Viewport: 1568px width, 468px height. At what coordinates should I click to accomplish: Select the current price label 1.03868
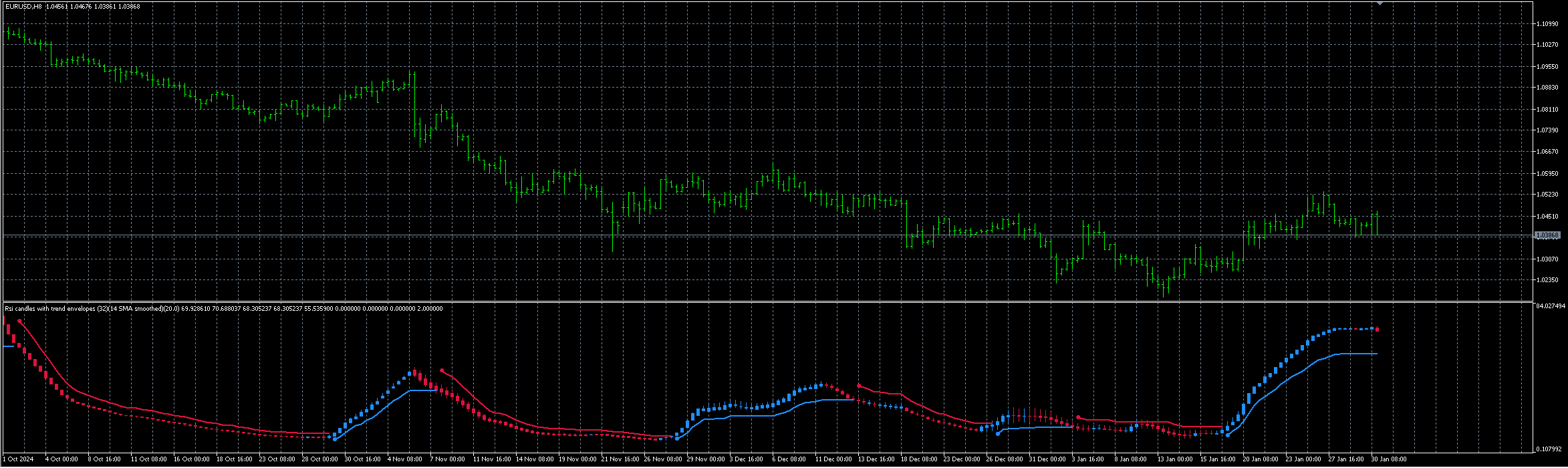coord(1548,235)
